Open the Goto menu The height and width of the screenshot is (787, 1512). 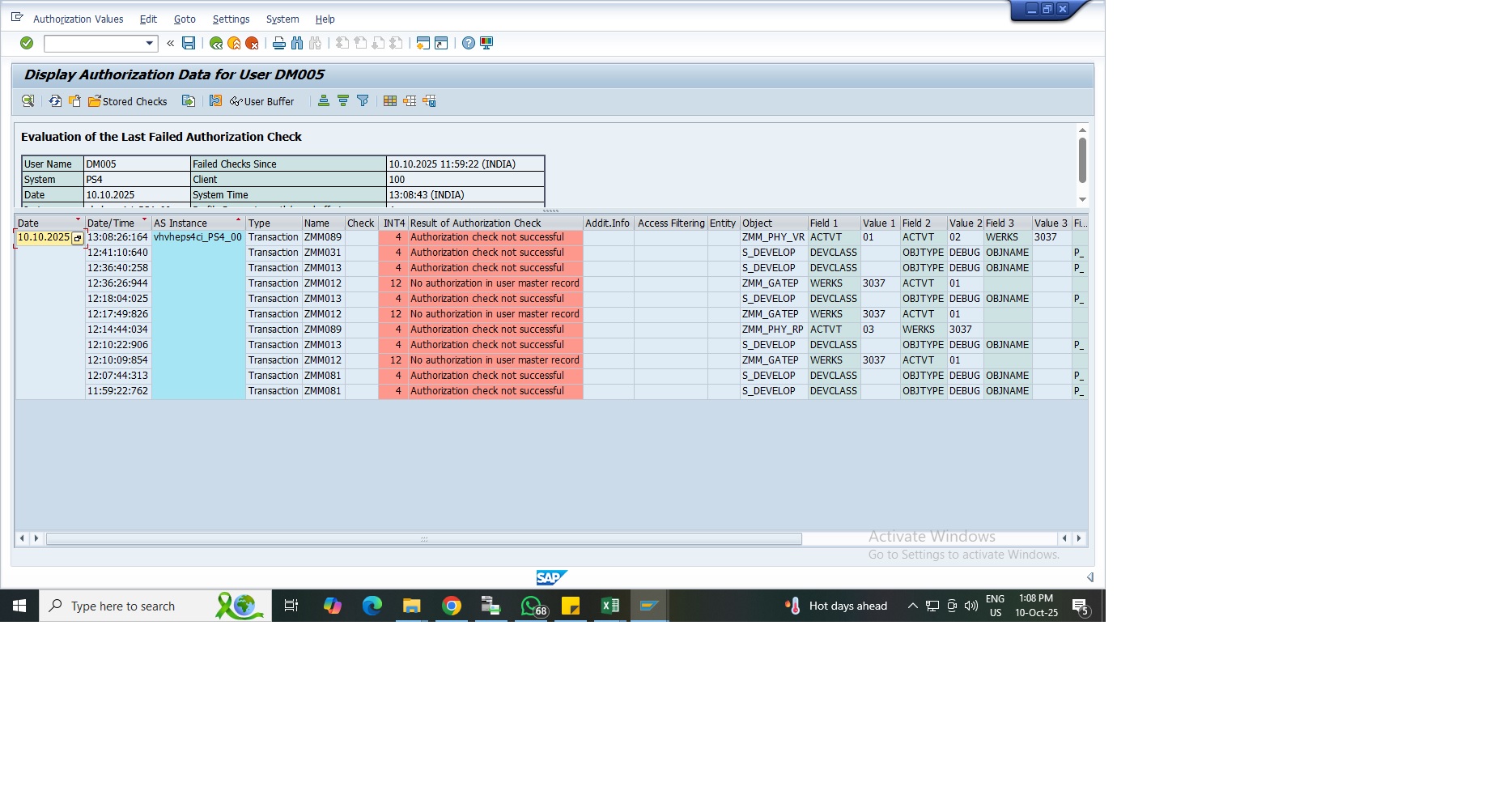185,19
